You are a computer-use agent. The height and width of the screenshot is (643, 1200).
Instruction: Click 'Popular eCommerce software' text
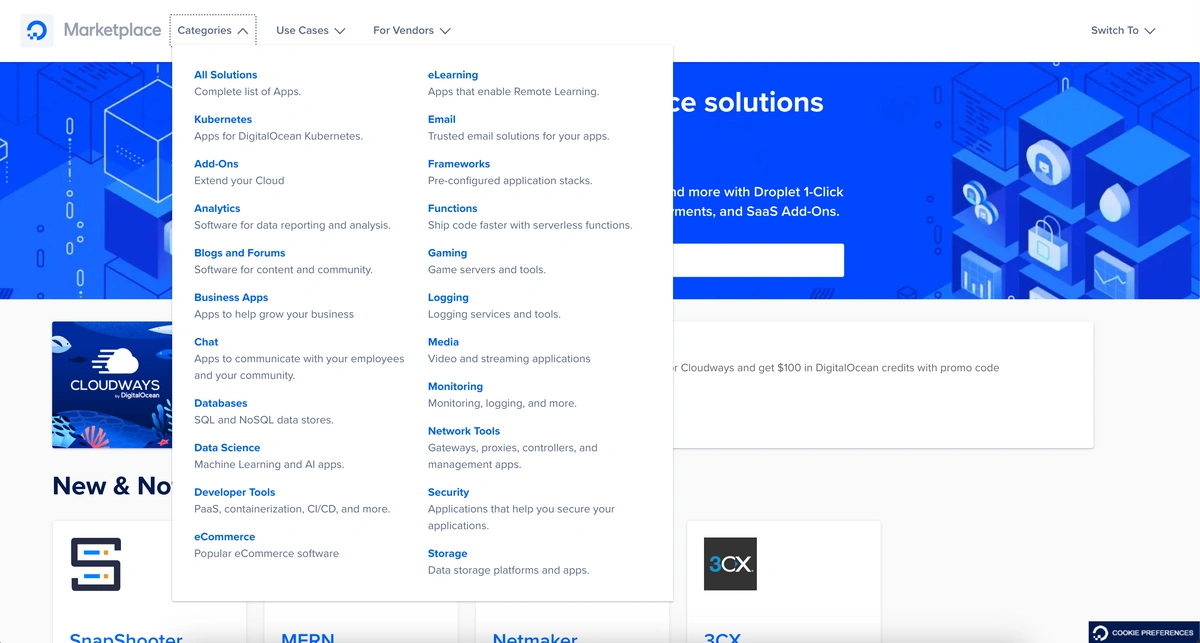point(266,553)
